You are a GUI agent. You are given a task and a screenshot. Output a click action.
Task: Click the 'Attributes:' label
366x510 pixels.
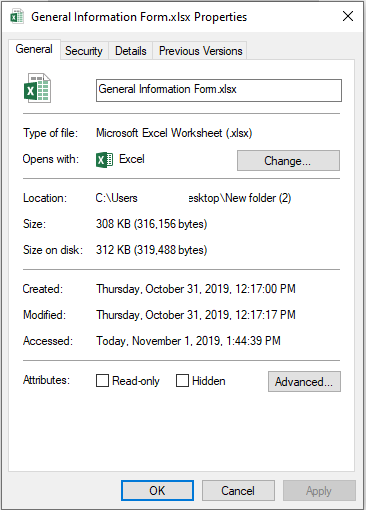point(46,380)
